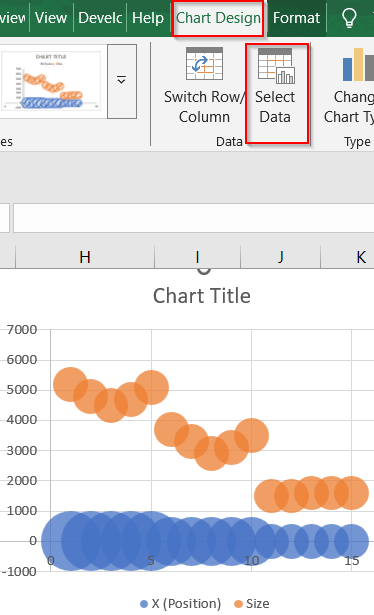The height and width of the screenshot is (615, 374).
Task: Open the Help ribbon tab
Action: click(148, 18)
